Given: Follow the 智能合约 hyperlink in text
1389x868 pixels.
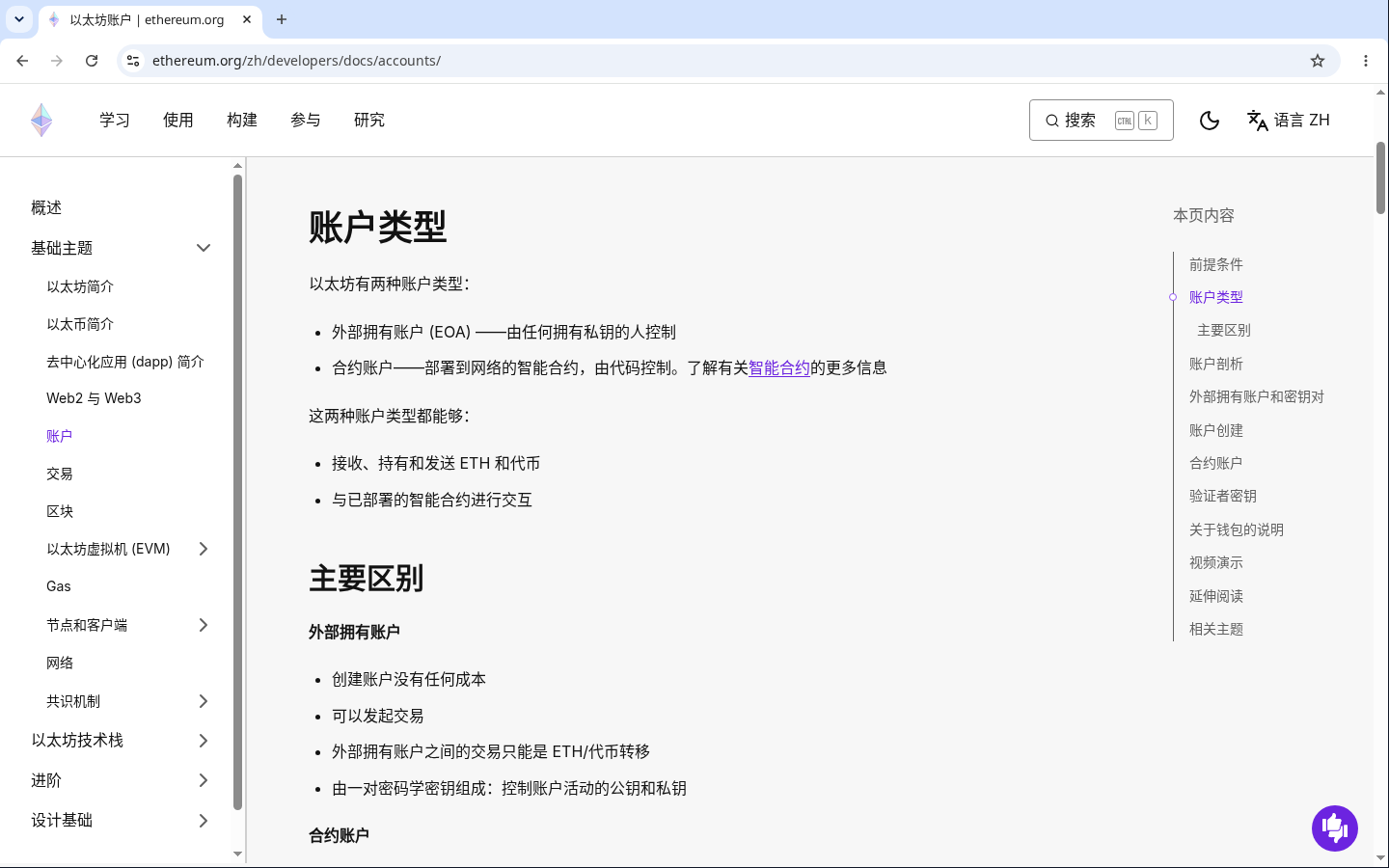Looking at the screenshot, I should tap(779, 367).
